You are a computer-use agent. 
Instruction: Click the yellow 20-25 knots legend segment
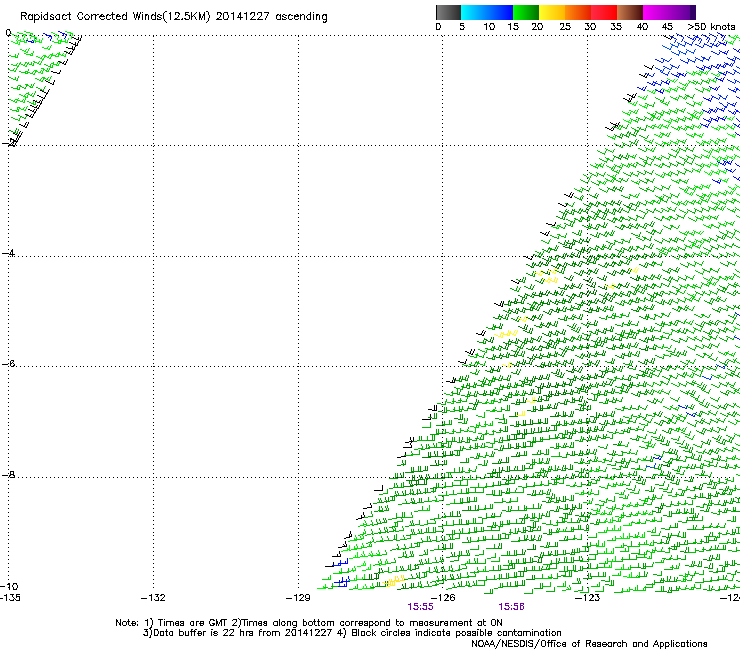[x=552, y=12]
